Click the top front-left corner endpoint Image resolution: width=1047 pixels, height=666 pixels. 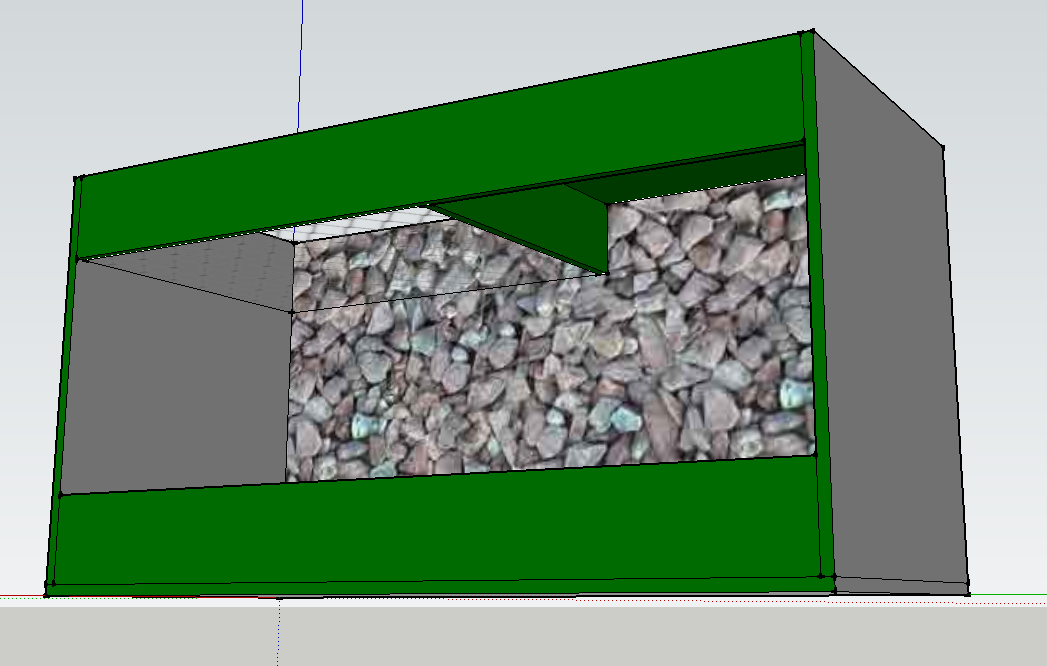pos(77,179)
